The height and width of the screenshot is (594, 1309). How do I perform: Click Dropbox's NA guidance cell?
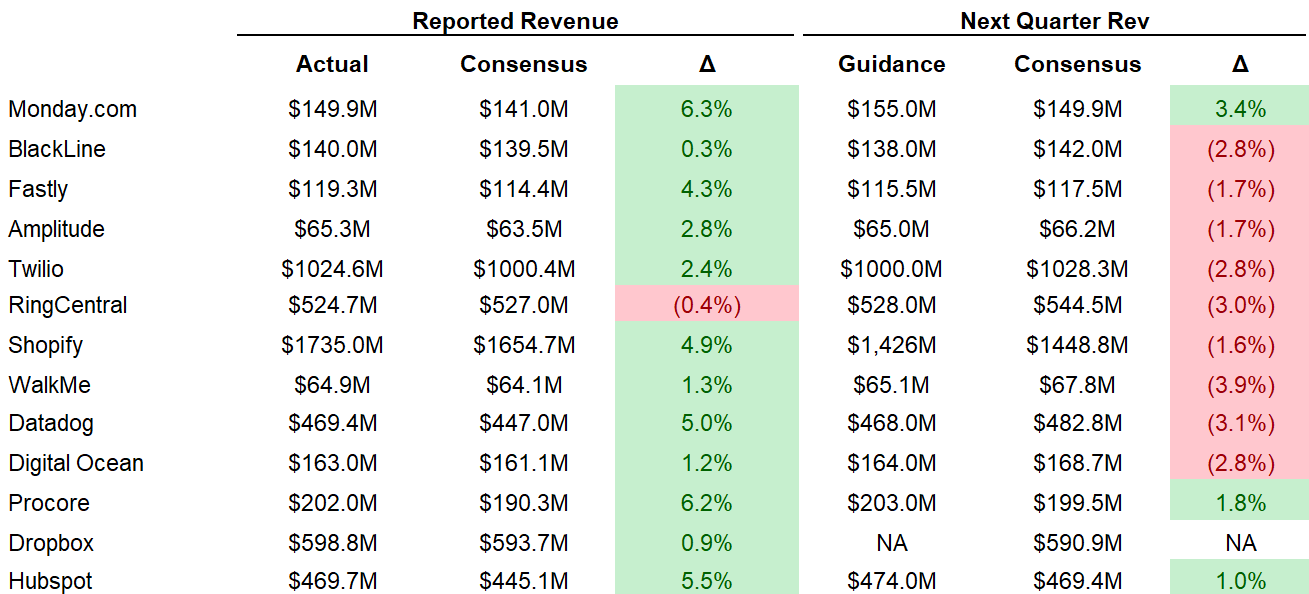891,543
